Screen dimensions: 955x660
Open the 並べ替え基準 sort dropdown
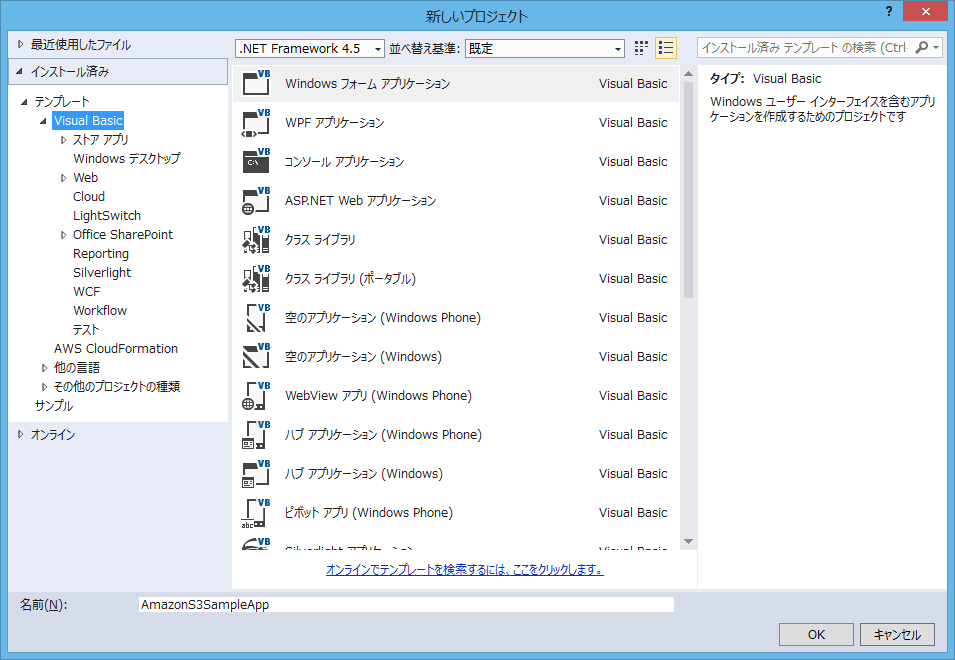(x=545, y=48)
